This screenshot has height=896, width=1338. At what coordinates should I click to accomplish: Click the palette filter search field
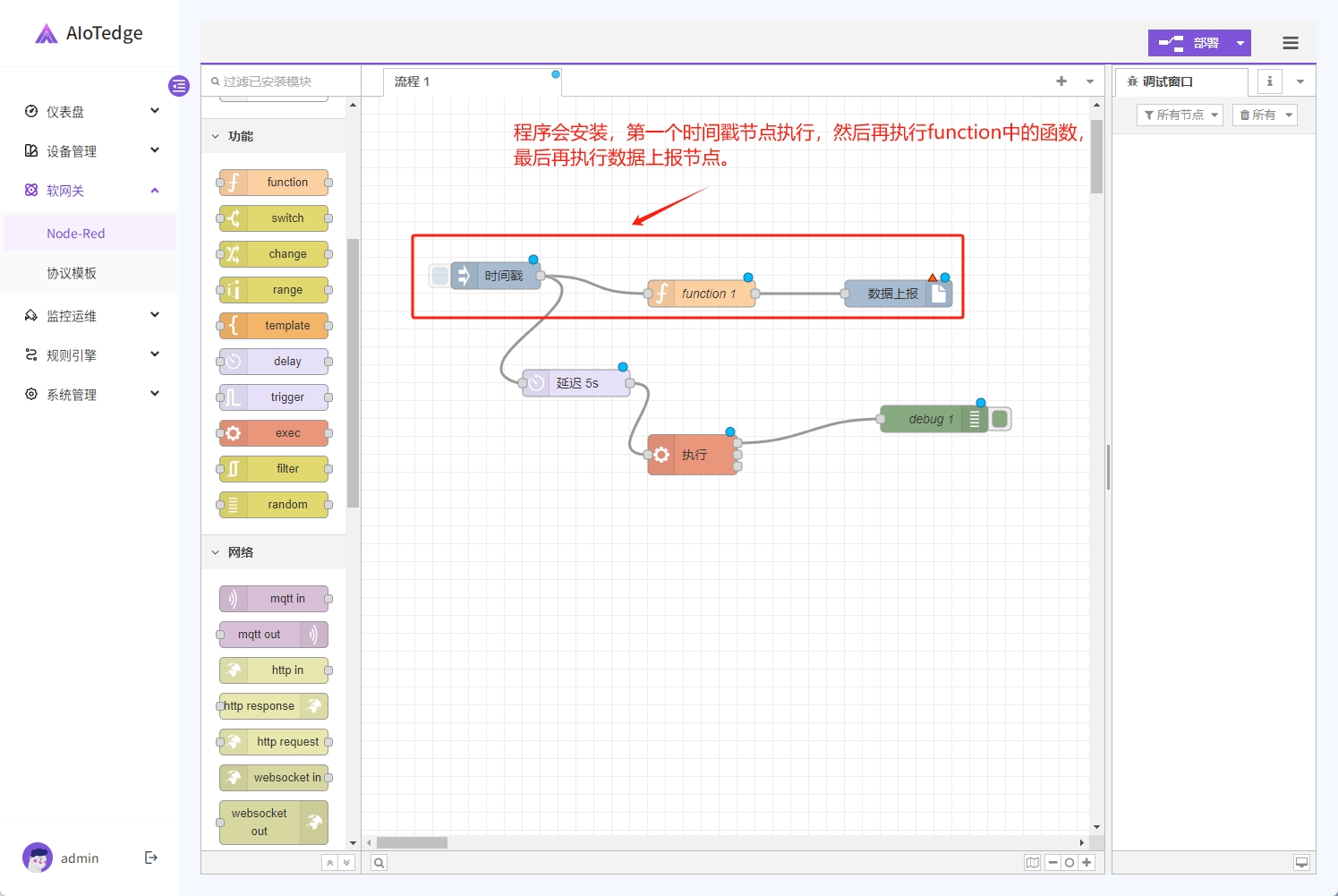click(x=282, y=81)
